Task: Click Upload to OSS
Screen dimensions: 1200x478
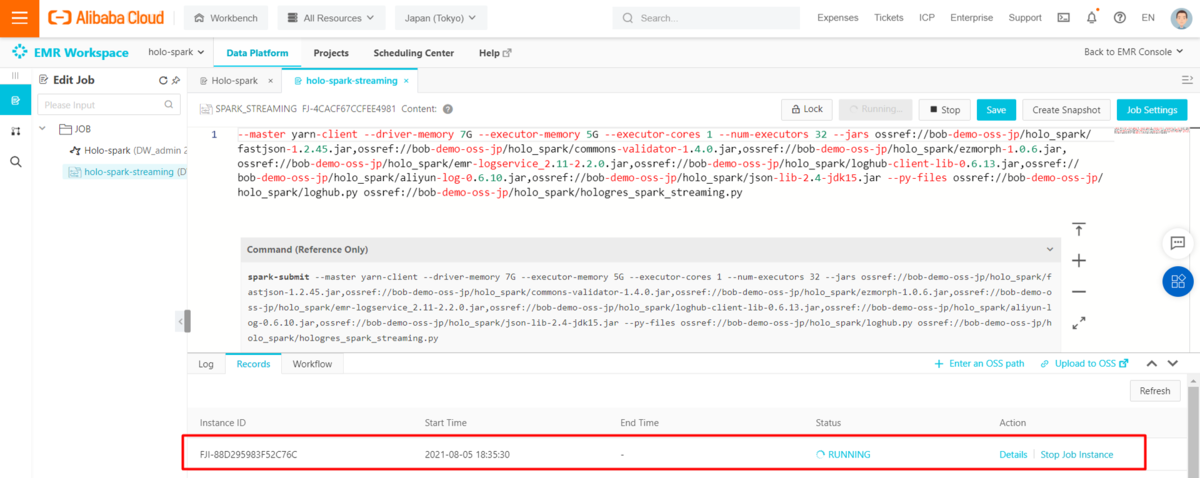Action: click(x=1084, y=364)
